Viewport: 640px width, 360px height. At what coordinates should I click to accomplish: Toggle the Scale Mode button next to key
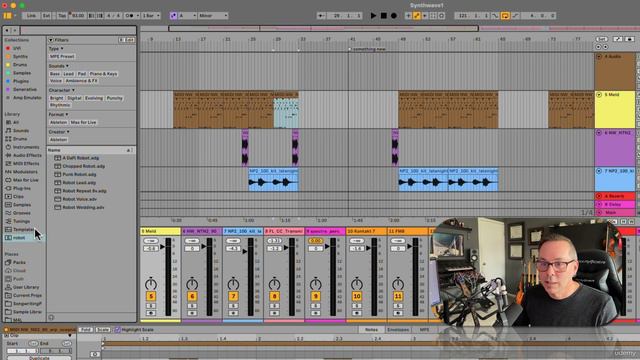173,16
